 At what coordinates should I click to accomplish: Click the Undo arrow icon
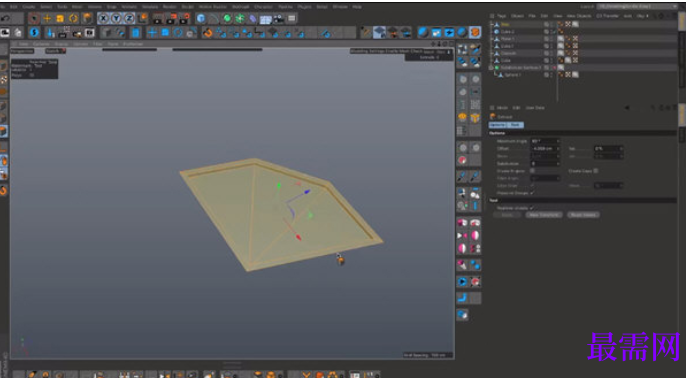tap(5, 18)
